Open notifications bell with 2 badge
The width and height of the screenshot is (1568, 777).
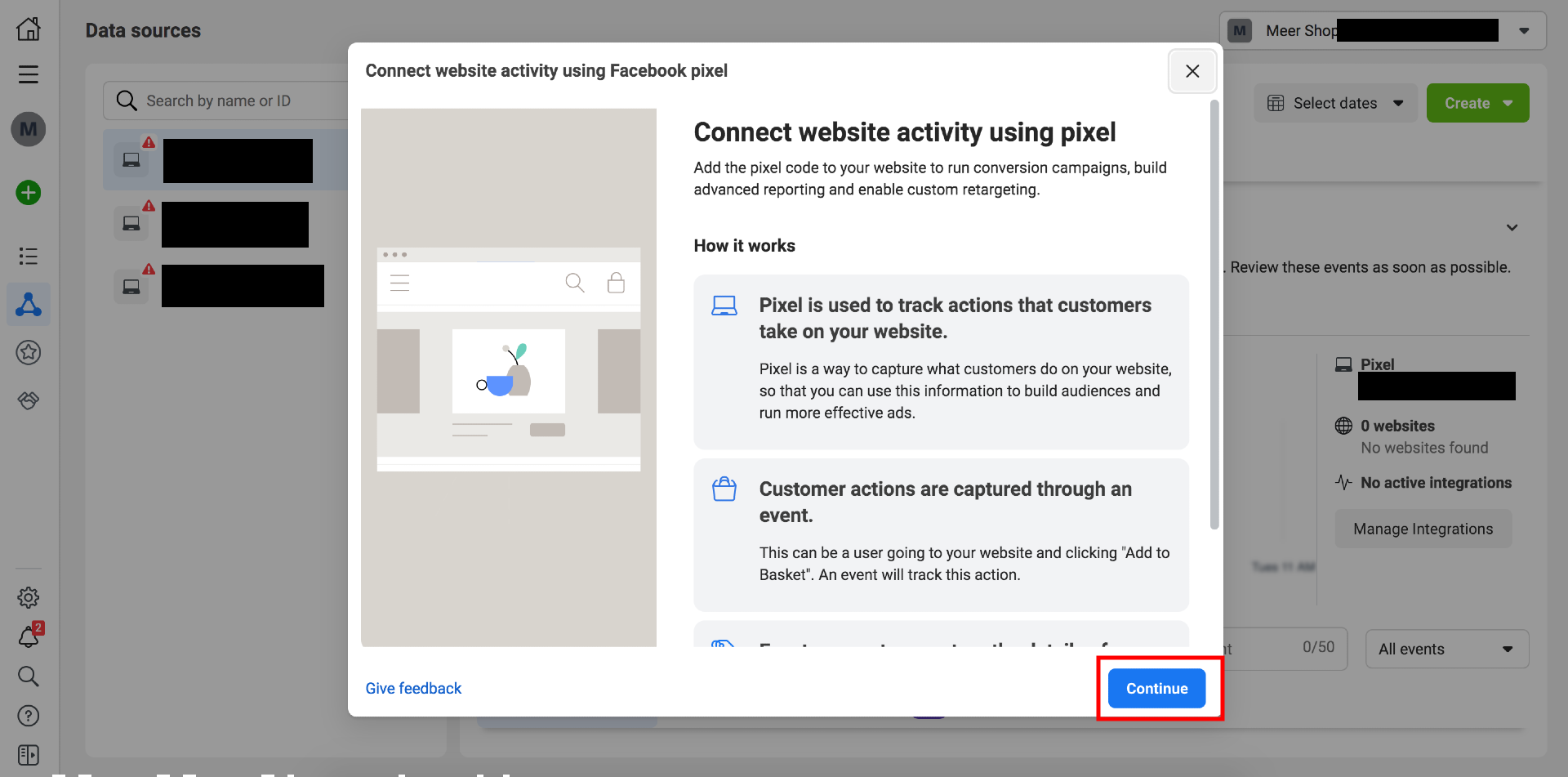[x=29, y=636]
